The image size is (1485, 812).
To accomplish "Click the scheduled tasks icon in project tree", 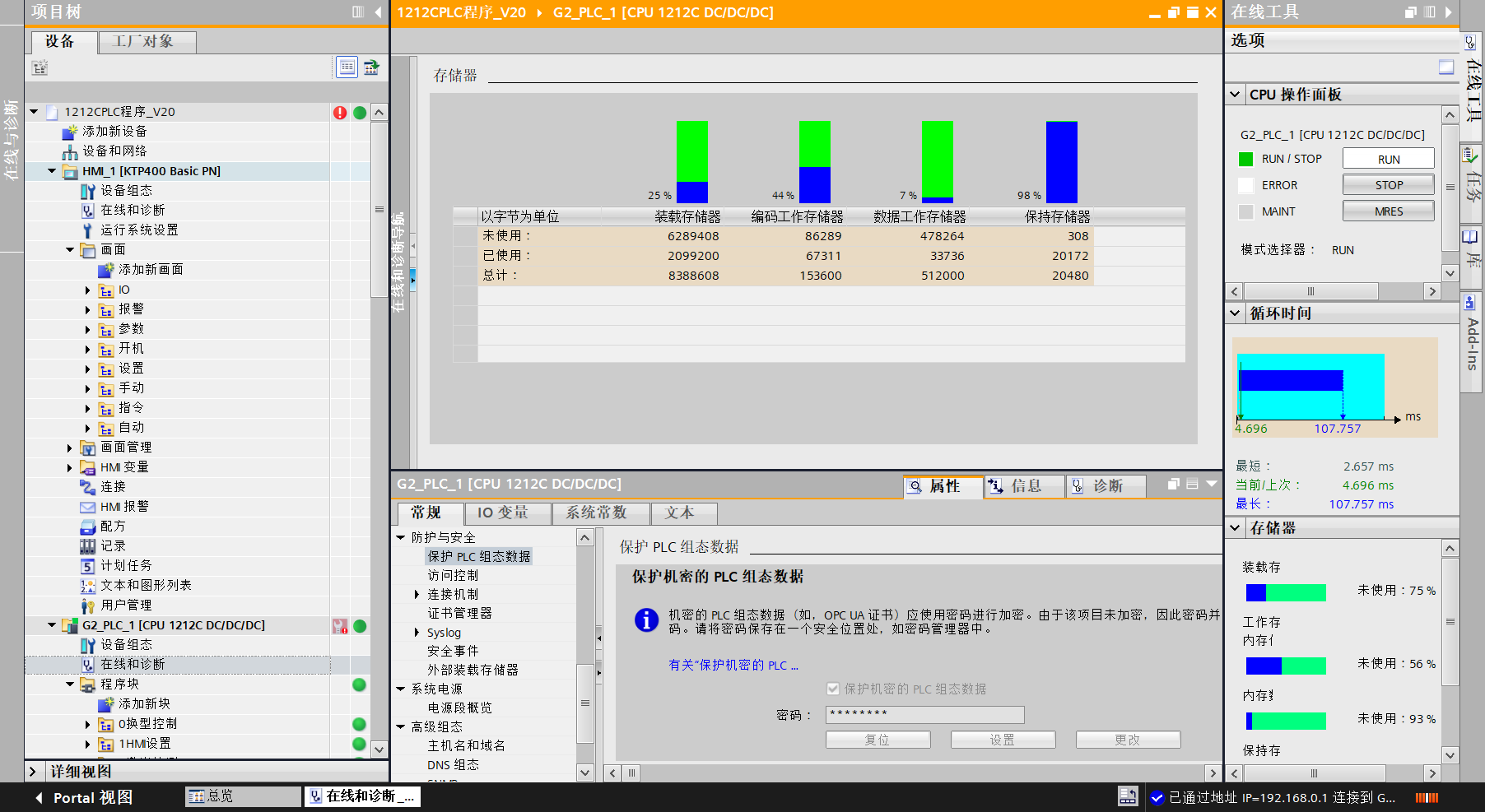I will click(x=88, y=566).
